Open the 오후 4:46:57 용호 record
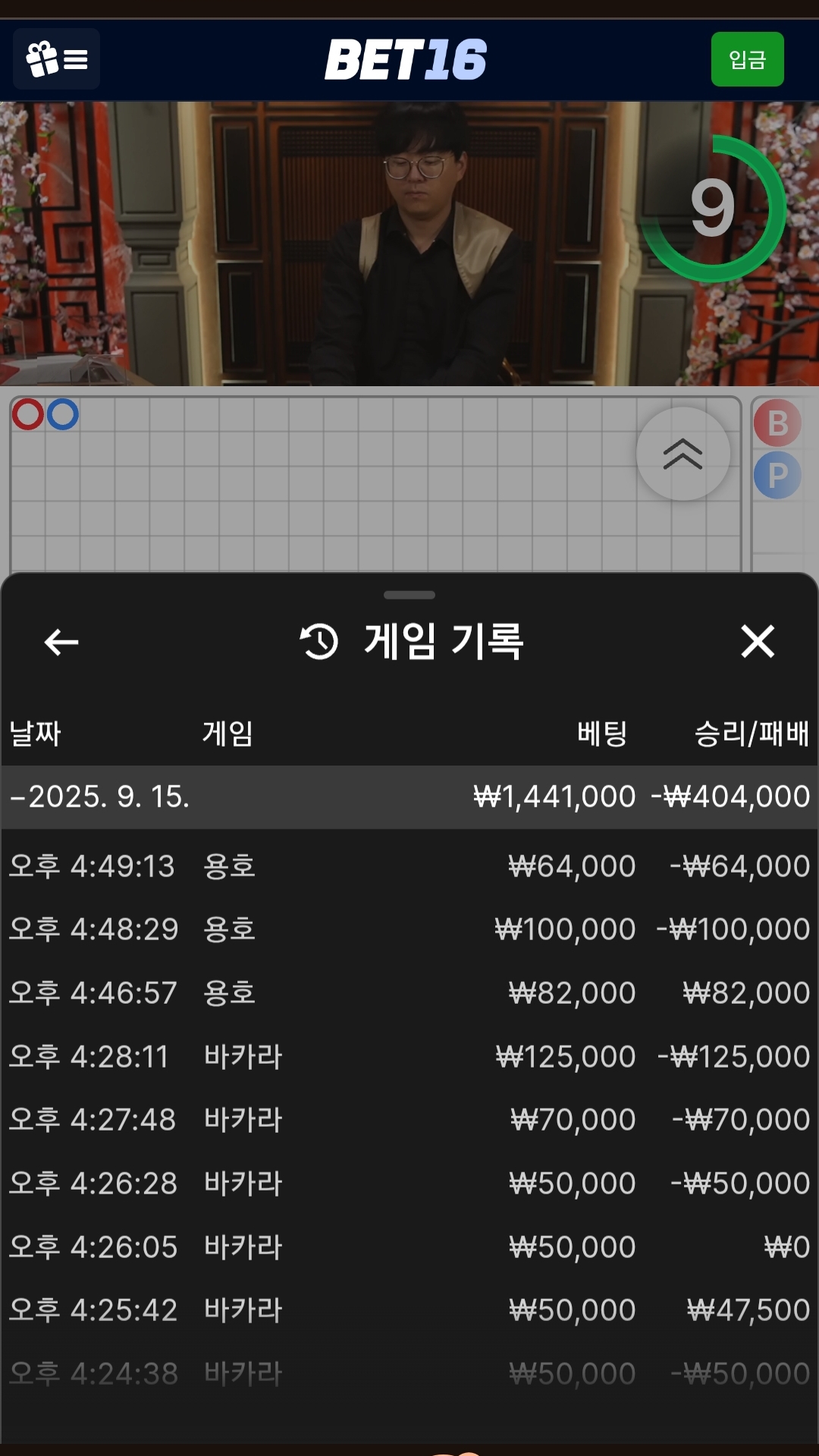This screenshot has width=819, height=1456. 409,992
